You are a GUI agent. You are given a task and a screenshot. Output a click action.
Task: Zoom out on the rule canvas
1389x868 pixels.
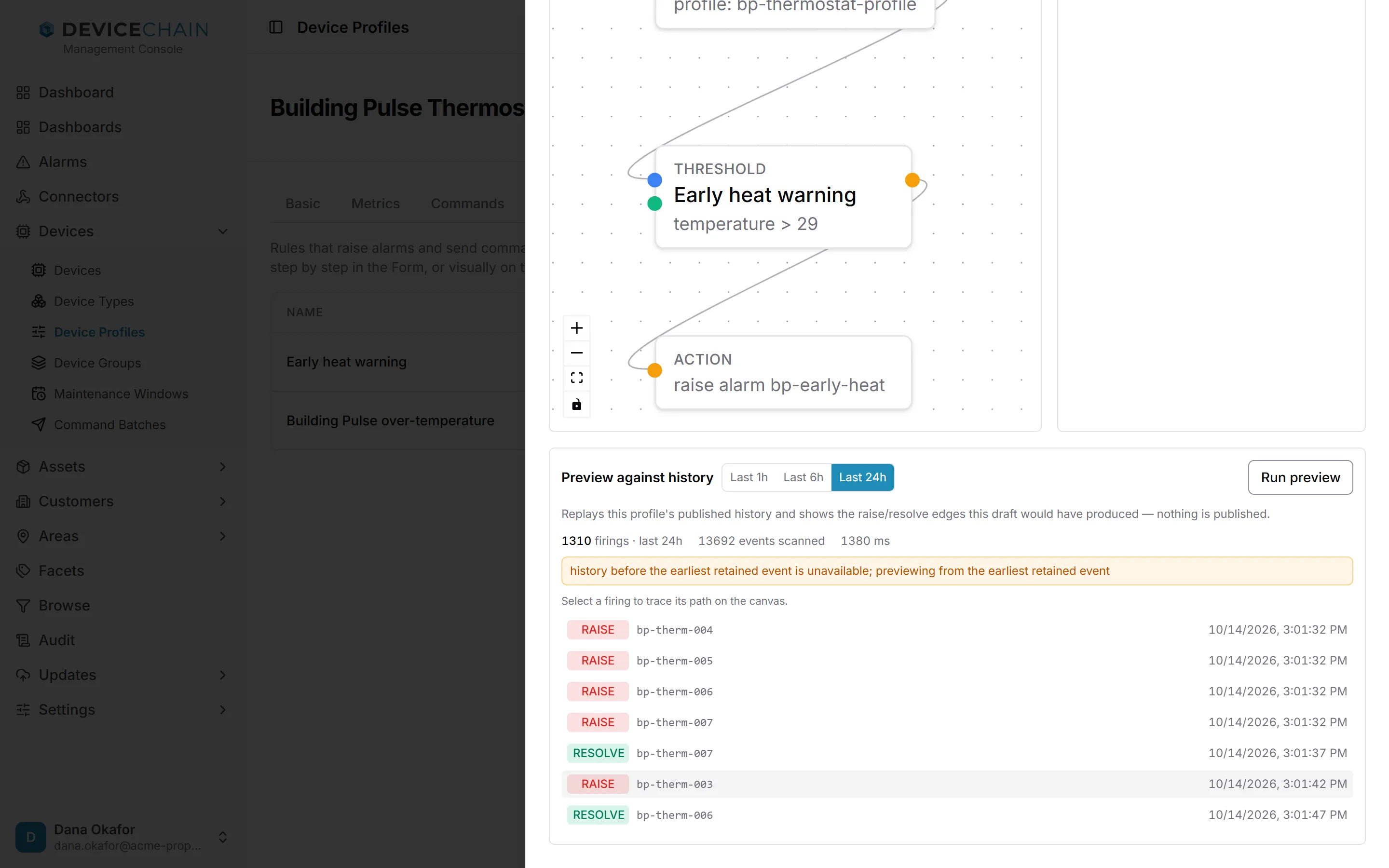click(x=576, y=353)
